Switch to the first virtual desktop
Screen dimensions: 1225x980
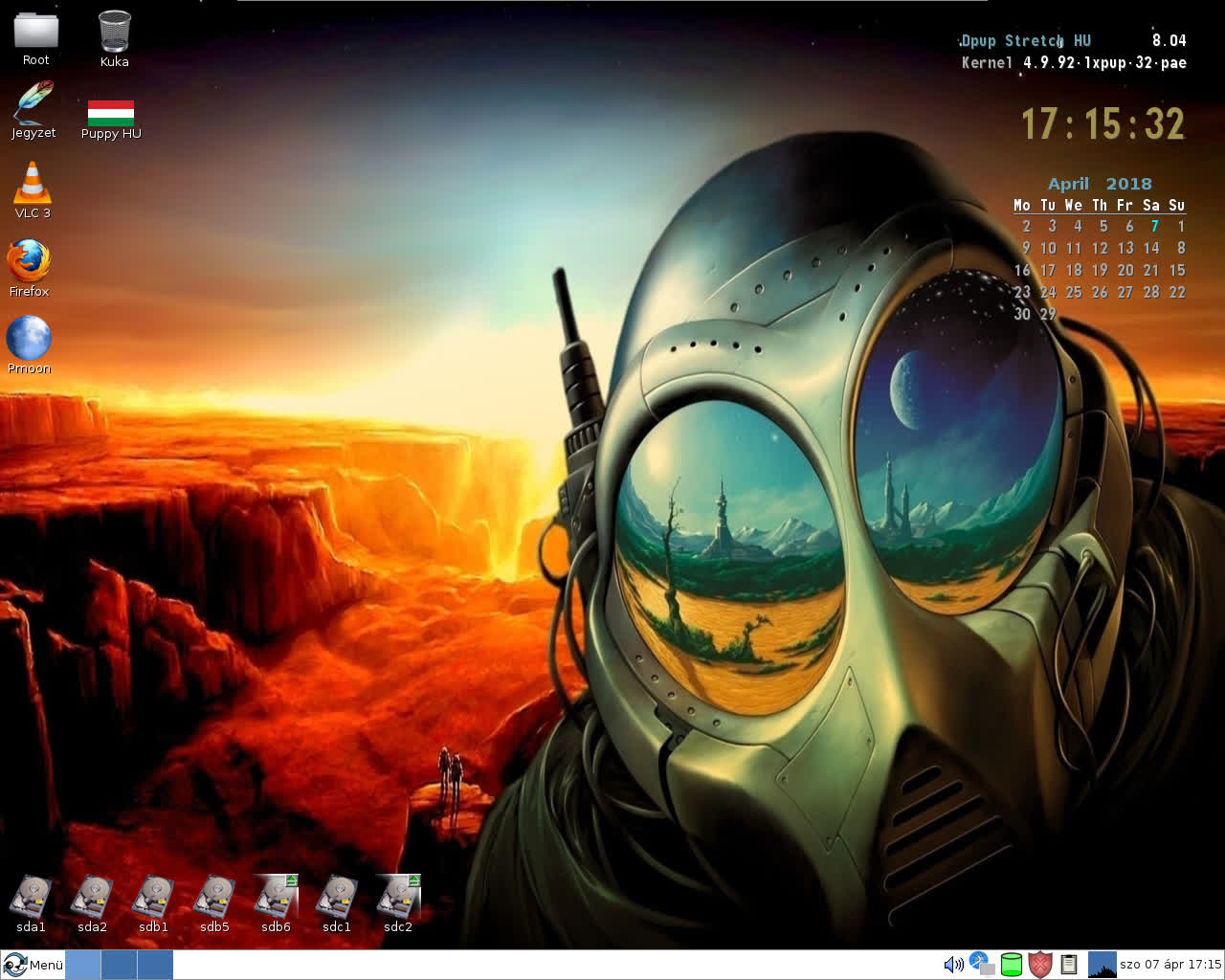point(83,965)
